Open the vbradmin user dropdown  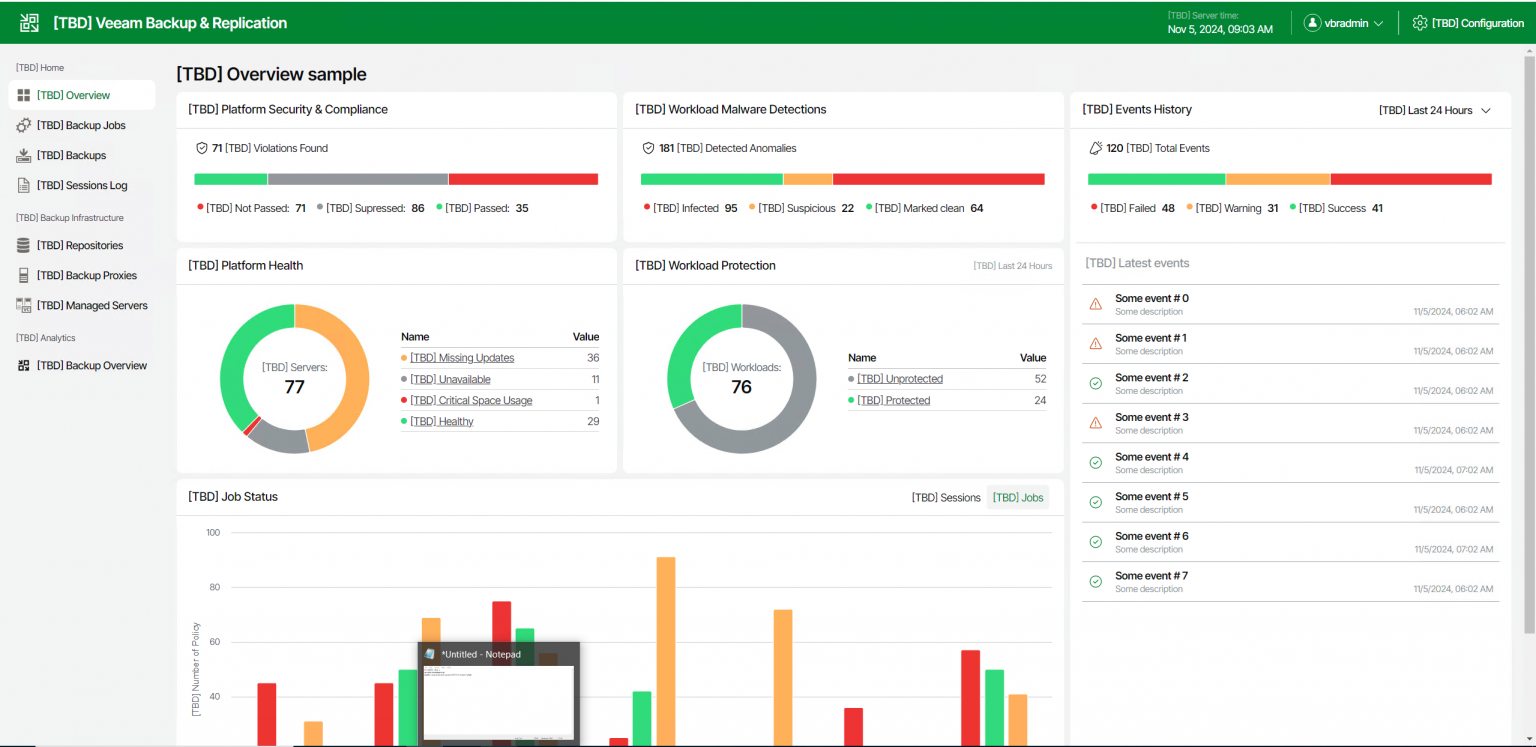tap(1343, 23)
